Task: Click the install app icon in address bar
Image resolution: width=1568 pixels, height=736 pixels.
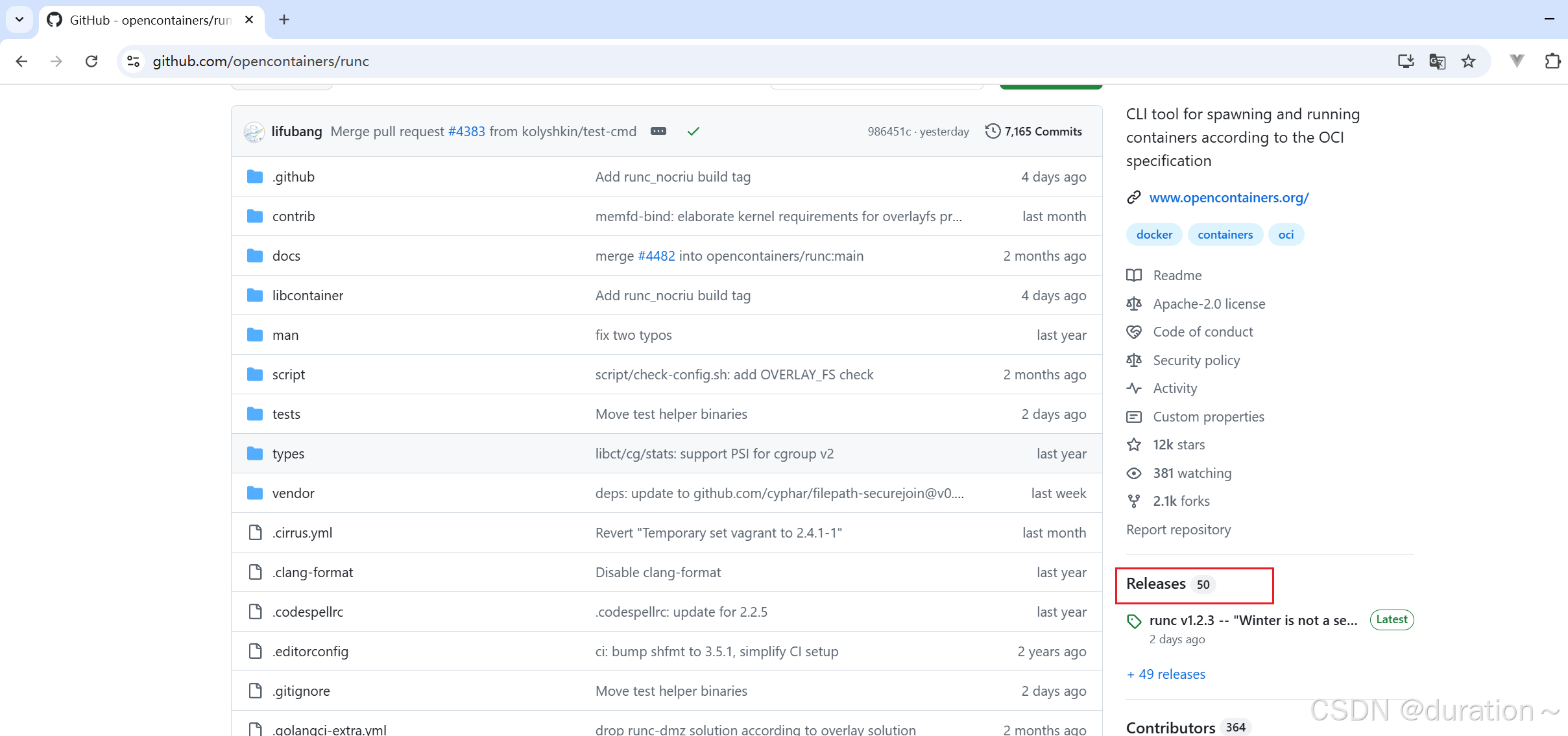Action: tap(1406, 61)
